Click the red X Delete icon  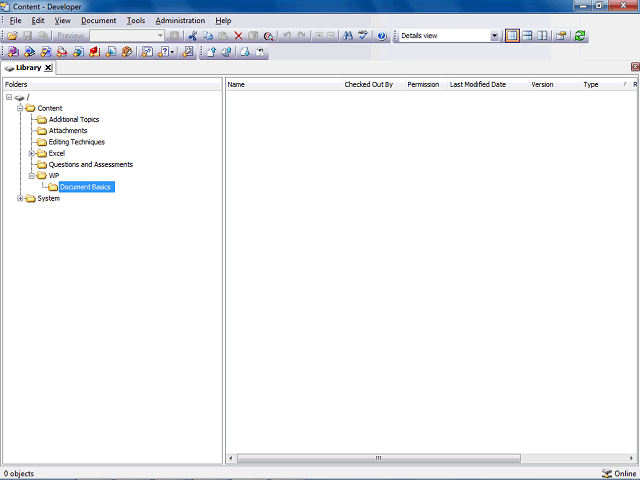[238, 36]
